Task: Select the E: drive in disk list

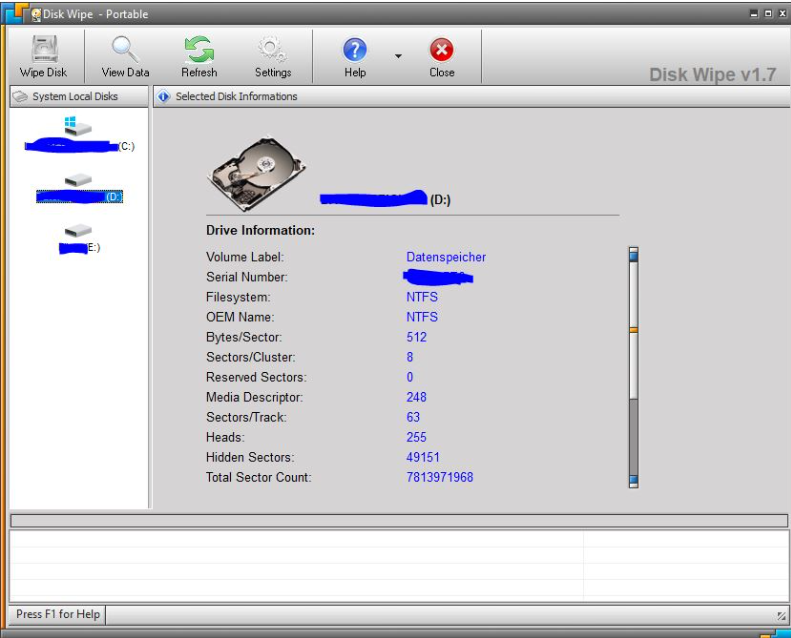Action: [79, 240]
